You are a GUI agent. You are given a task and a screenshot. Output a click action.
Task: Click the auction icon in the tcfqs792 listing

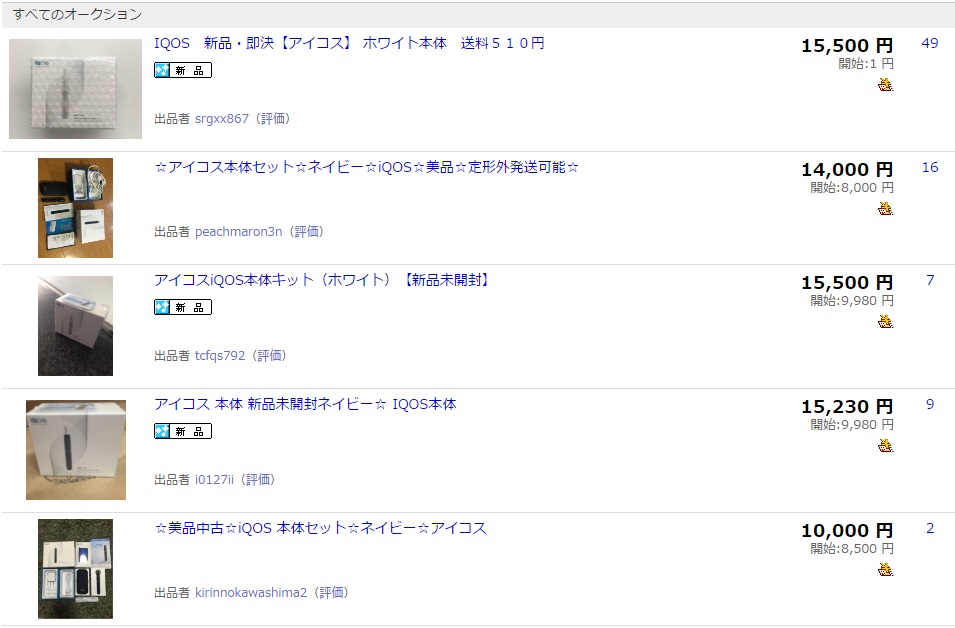(x=886, y=322)
